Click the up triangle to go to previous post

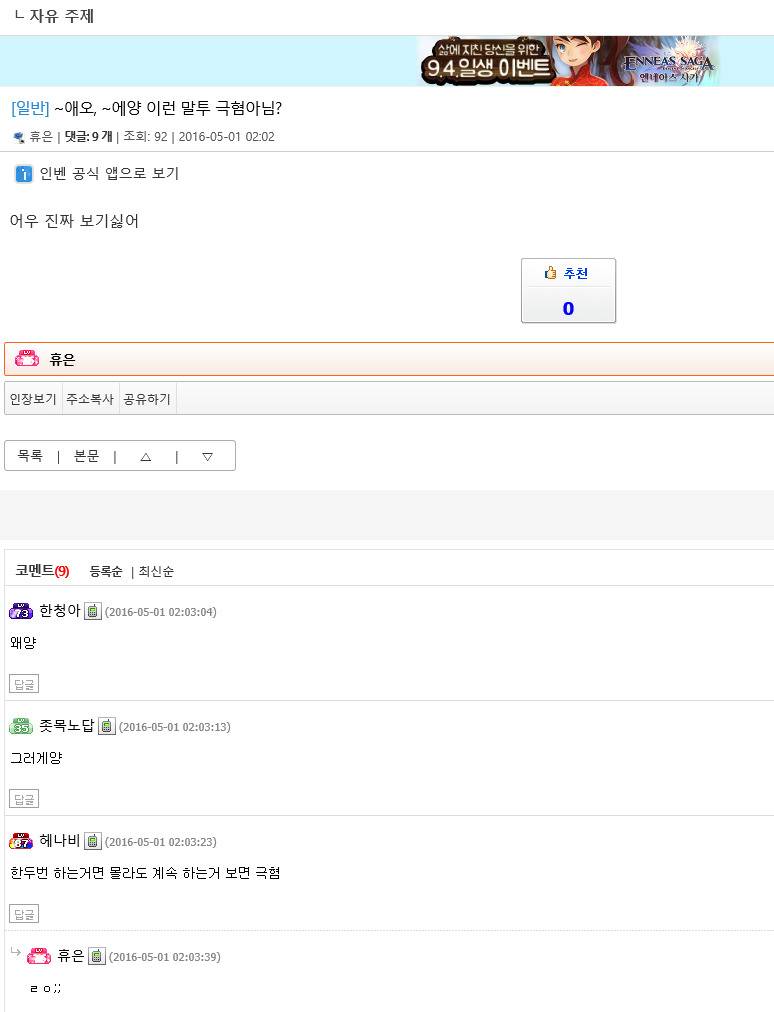point(145,455)
